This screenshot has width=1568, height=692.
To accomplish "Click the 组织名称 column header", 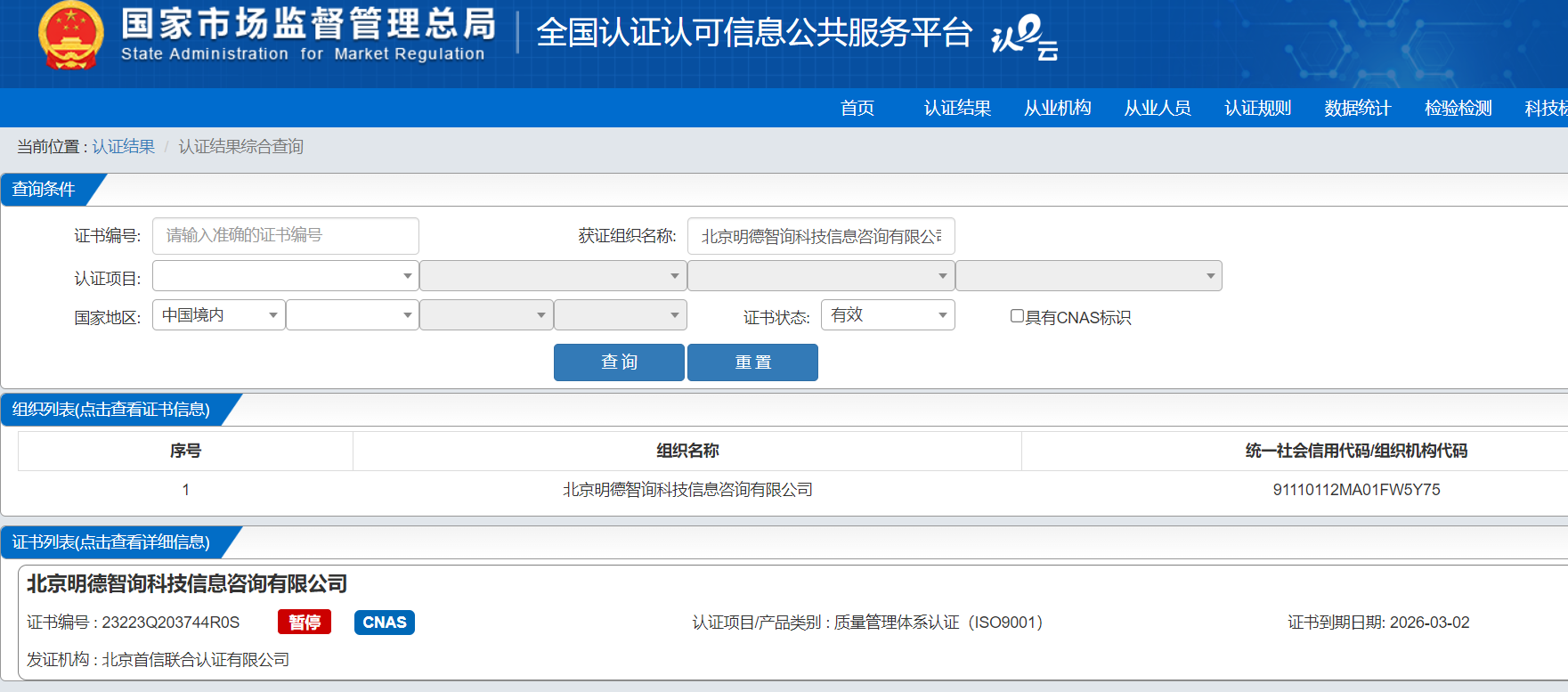I will (x=687, y=451).
